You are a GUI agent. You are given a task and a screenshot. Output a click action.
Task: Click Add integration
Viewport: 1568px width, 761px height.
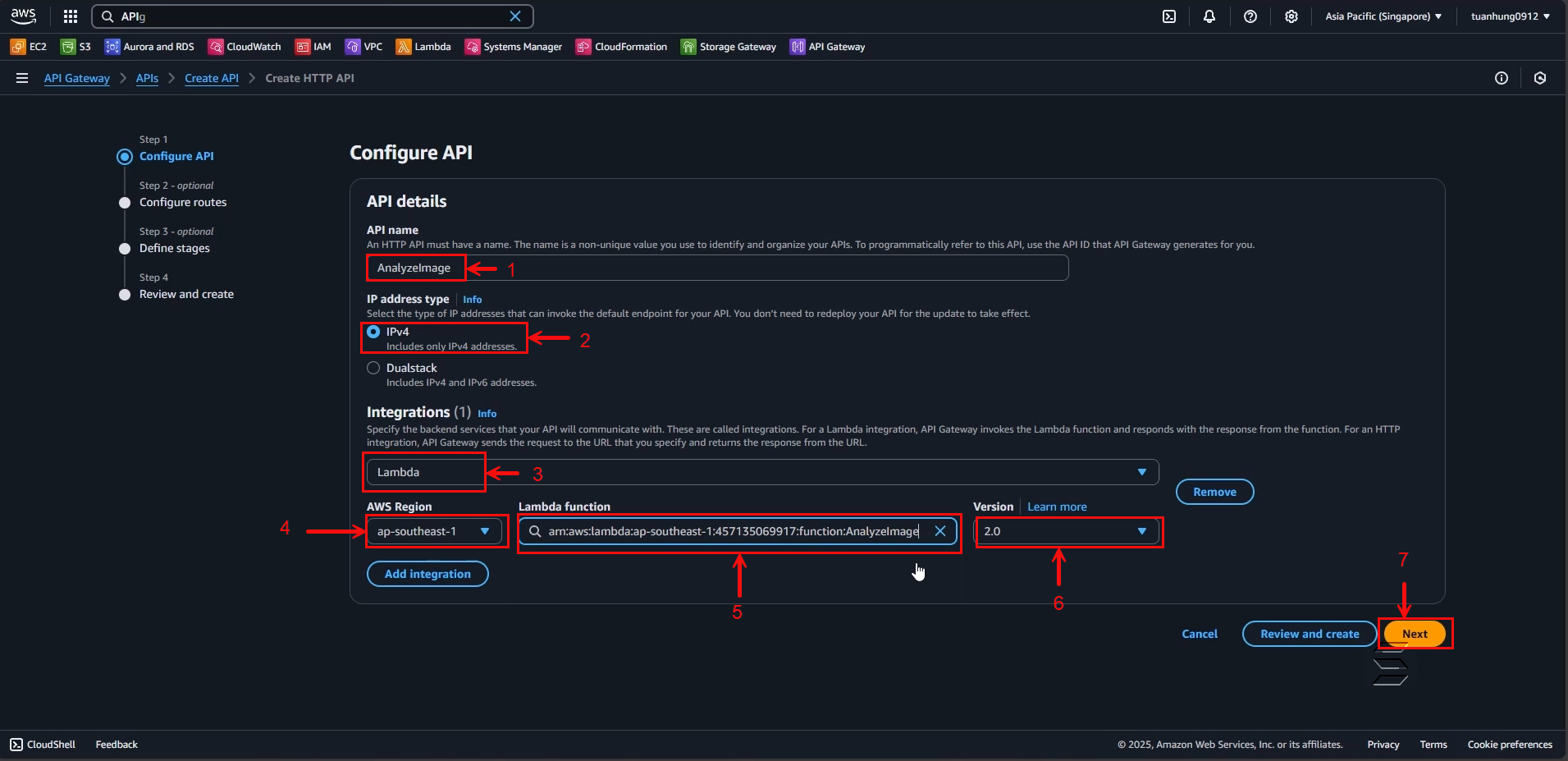pyautogui.click(x=427, y=574)
